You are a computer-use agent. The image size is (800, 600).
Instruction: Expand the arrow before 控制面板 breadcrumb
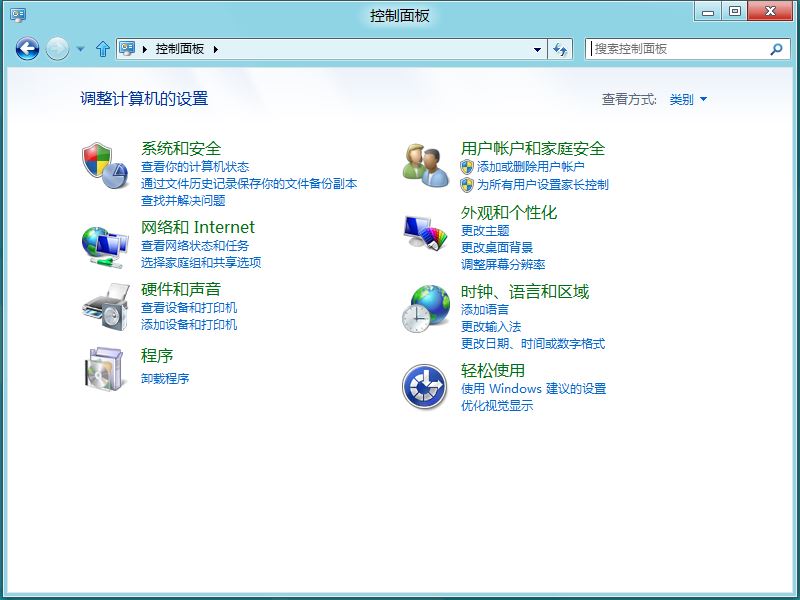(x=144, y=49)
